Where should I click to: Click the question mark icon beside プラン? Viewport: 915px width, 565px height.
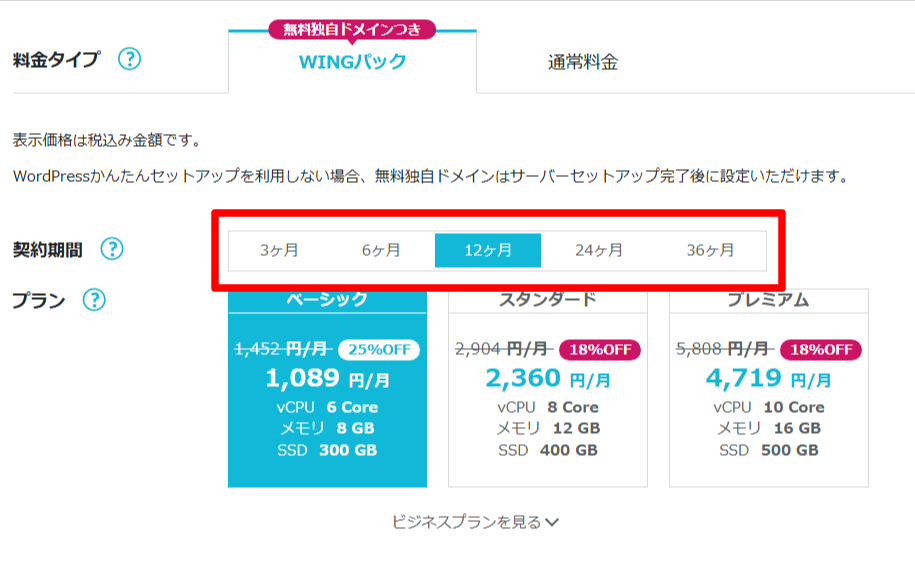[94, 300]
